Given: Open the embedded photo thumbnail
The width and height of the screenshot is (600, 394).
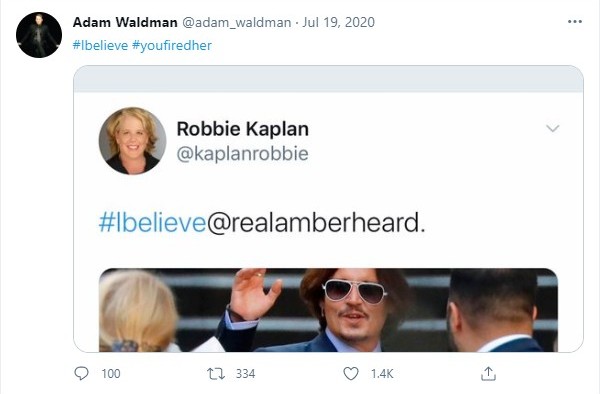Looking at the screenshot, I should click(328, 310).
